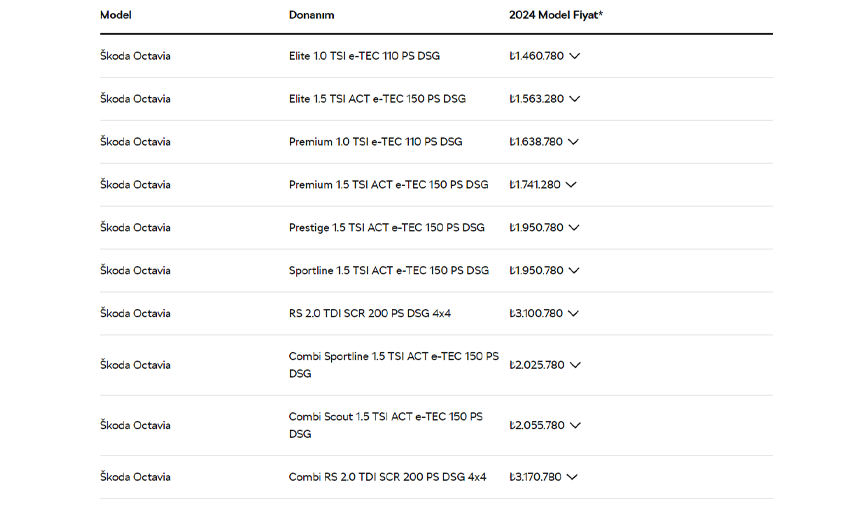Viewport: 864px width, 505px height.
Task: Expand the Combi Sportline ₺2.025.780 chevron
Action: (x=575, y=366)
